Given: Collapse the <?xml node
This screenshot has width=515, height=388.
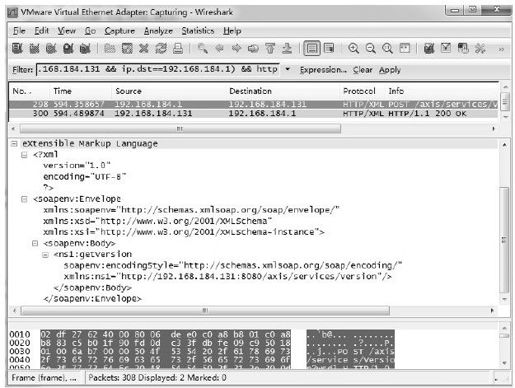Looking at the screenshot, I should click(x=24, y=155).
